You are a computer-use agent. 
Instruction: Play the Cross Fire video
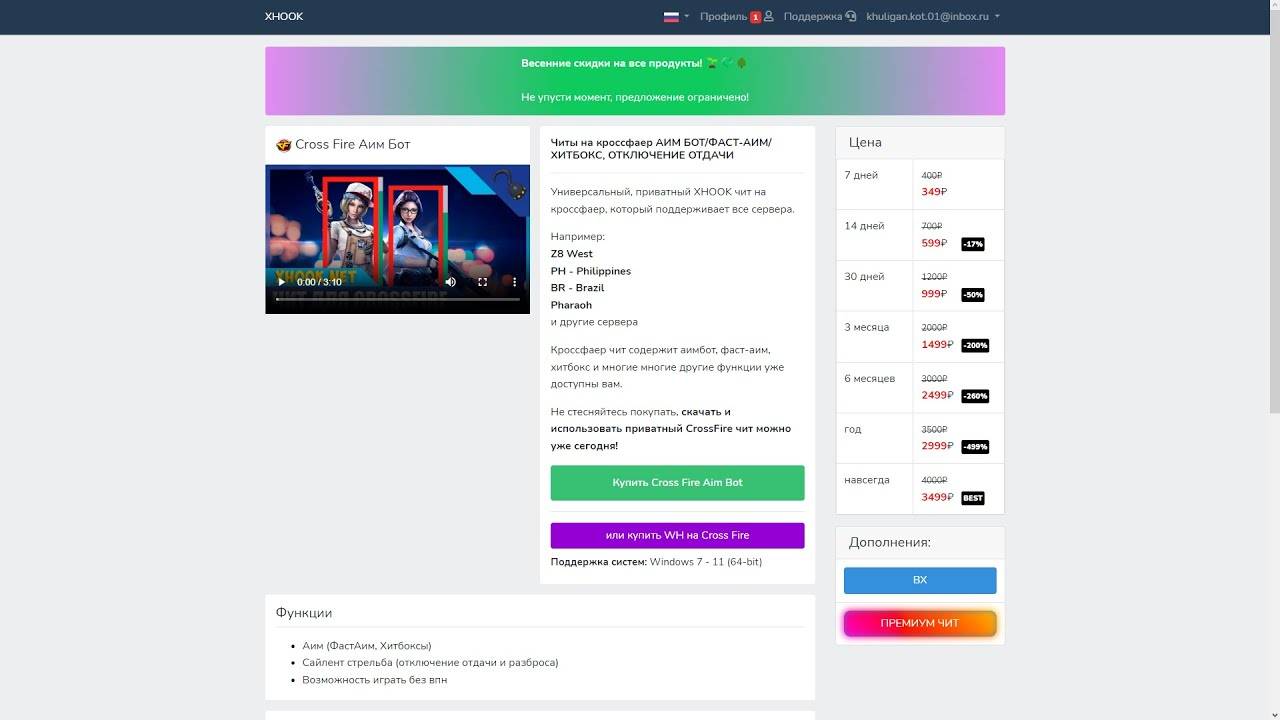click(281, 282)
